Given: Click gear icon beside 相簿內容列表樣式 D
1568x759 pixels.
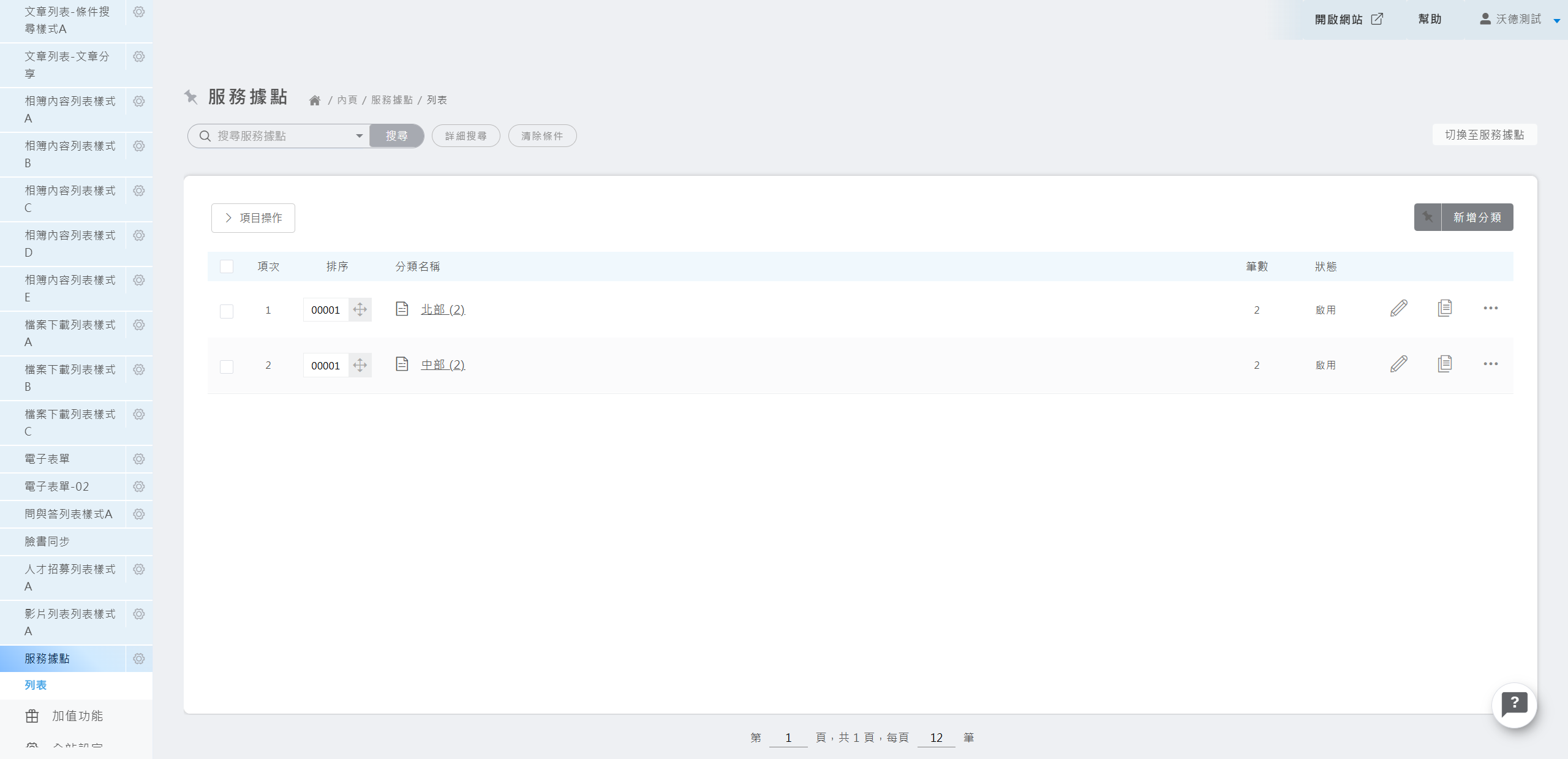Looking at the screenshot, I should click(139, 235).
